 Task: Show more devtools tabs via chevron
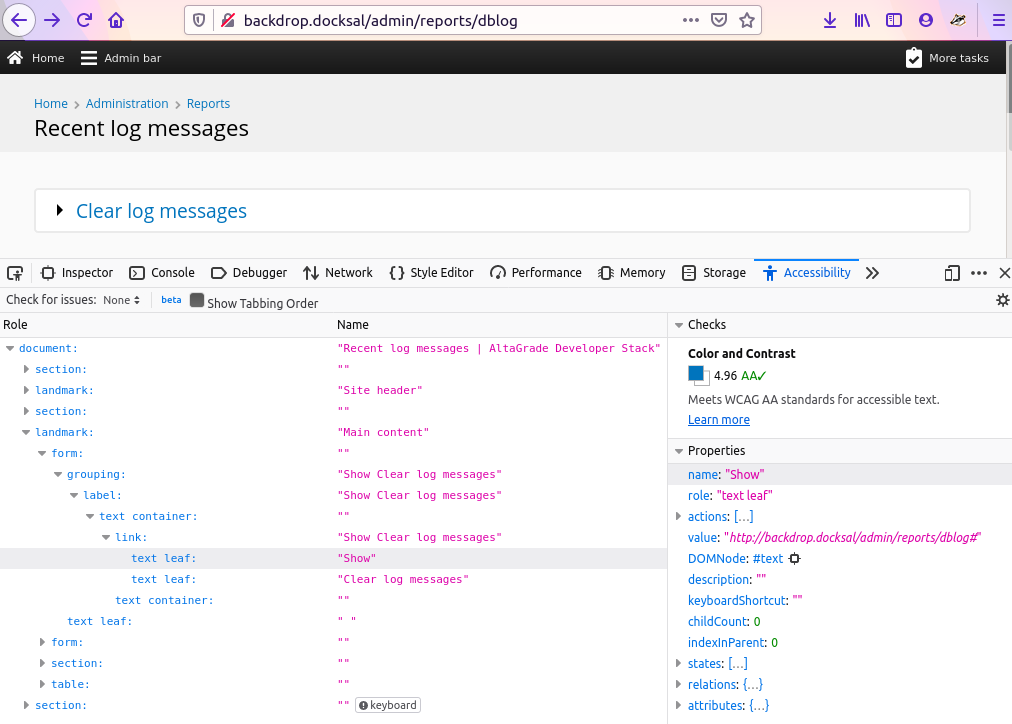[x=873, y=273]
